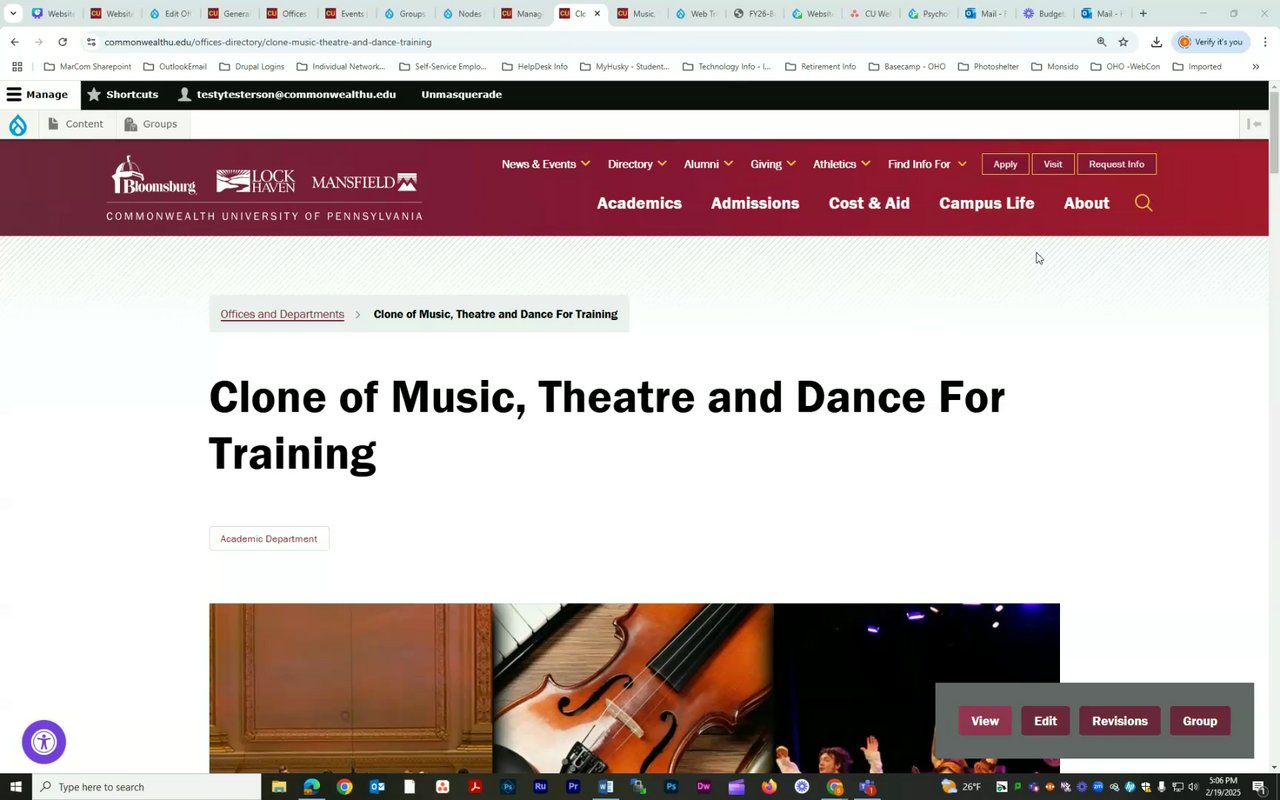Image resolution: width=1280 pixels, height=800 pixels.
Task: Click the address bar URL field
Action: [590, 42]
